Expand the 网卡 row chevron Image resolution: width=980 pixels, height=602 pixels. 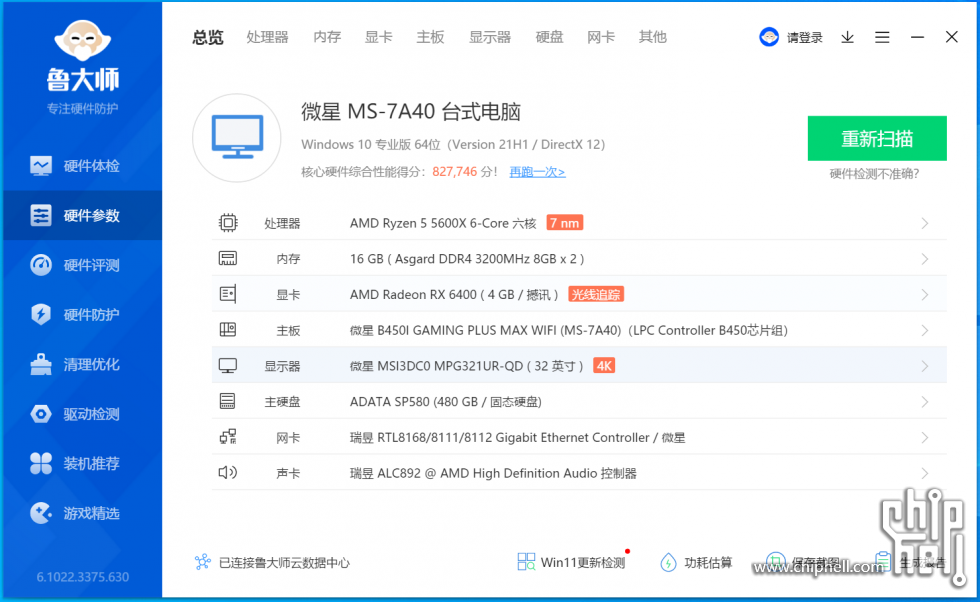[924, 438]
